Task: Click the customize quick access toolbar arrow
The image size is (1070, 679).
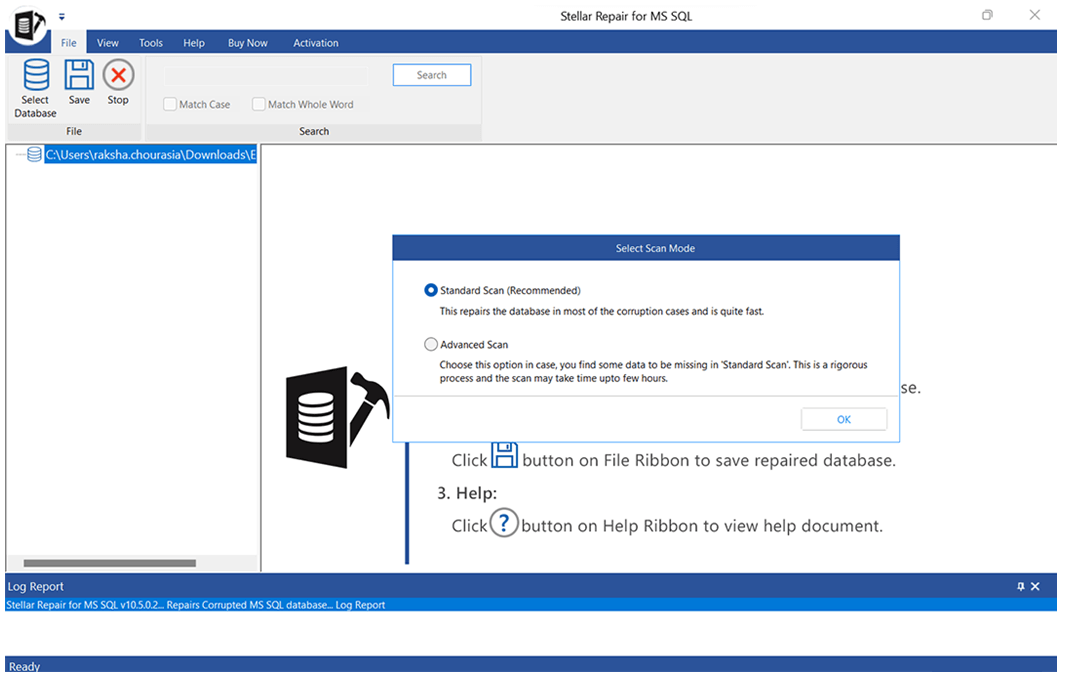Action: (62, 16)
